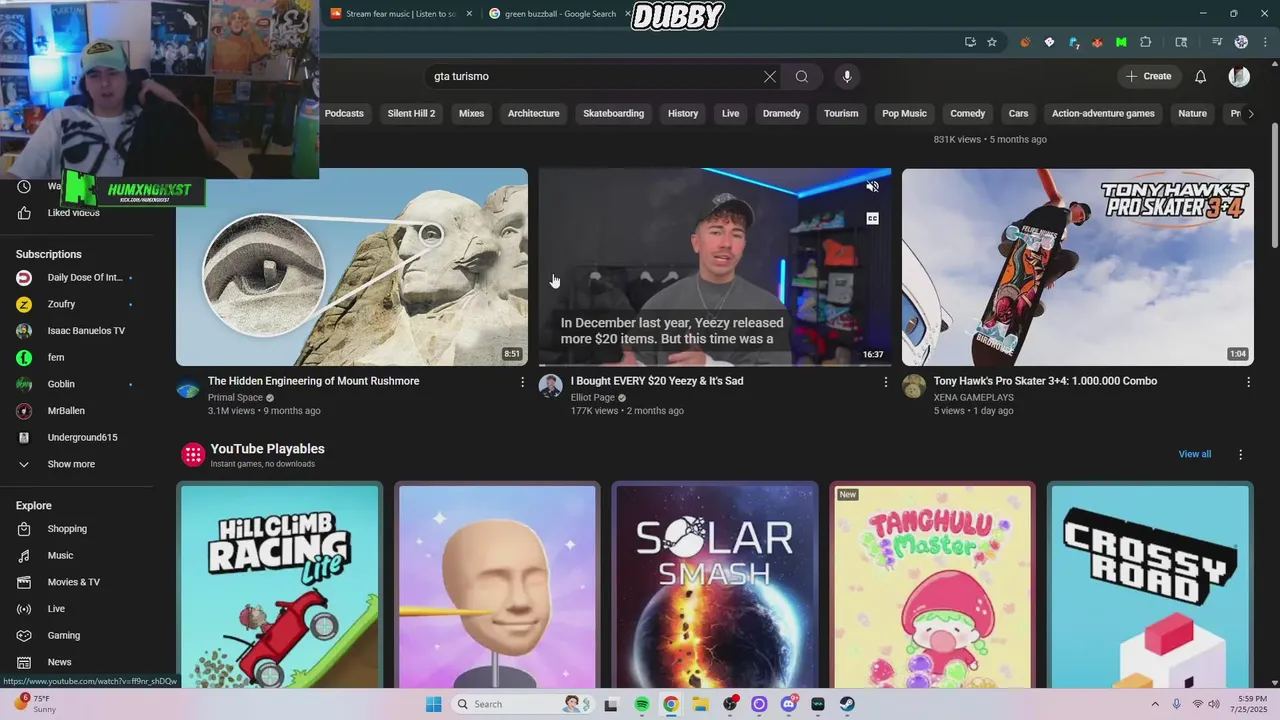Image resolution: width=1280 pixels, height=720 pixels.
Task: Show next category chips with arrow
Action: [1250, 114]
